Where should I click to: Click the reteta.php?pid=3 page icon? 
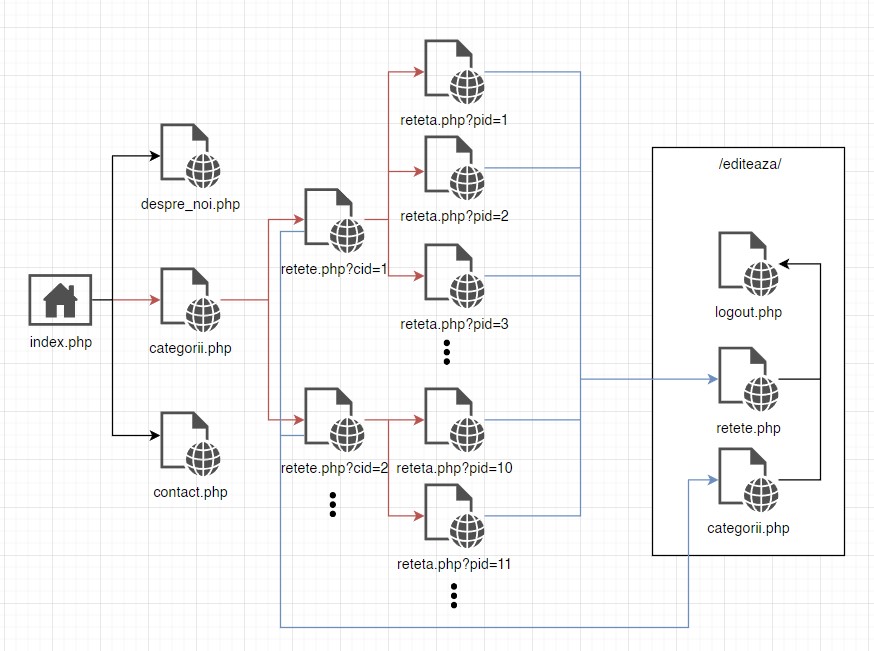[x=454, y=276]
